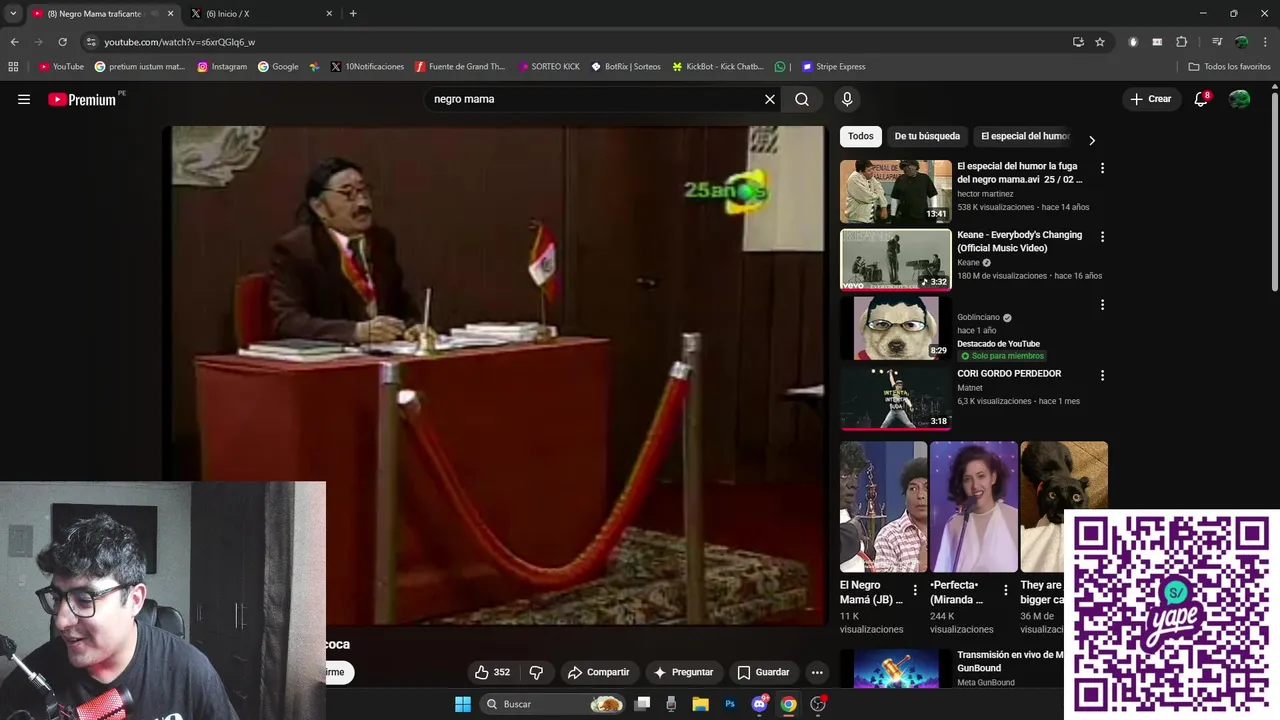Image resolution: width=1280 pixels, height=720 pixels.
Task: Start voice search with the microphone
Action: point(847,99)
